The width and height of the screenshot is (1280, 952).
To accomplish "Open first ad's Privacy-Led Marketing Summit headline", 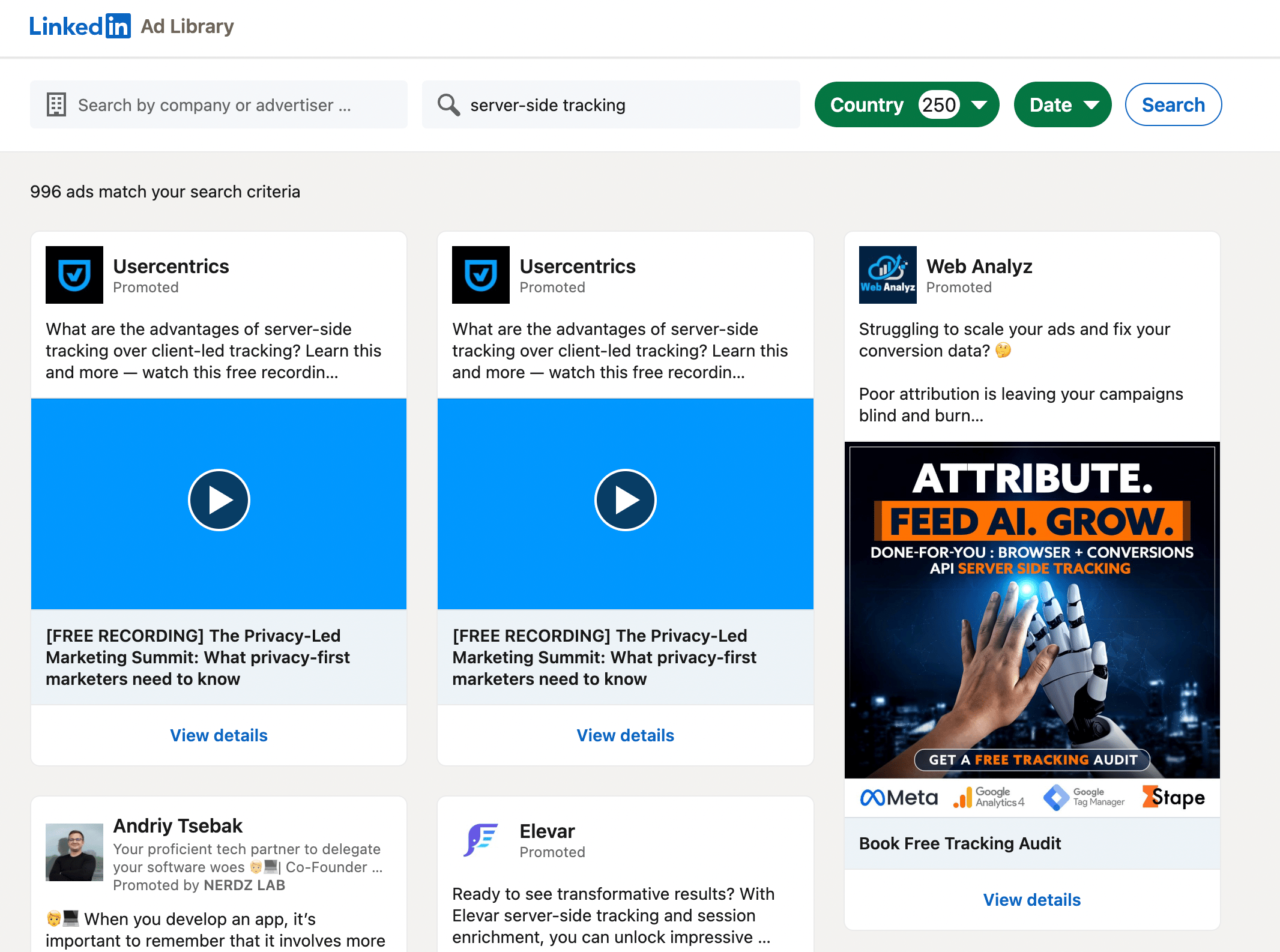I will pos(198,657).
